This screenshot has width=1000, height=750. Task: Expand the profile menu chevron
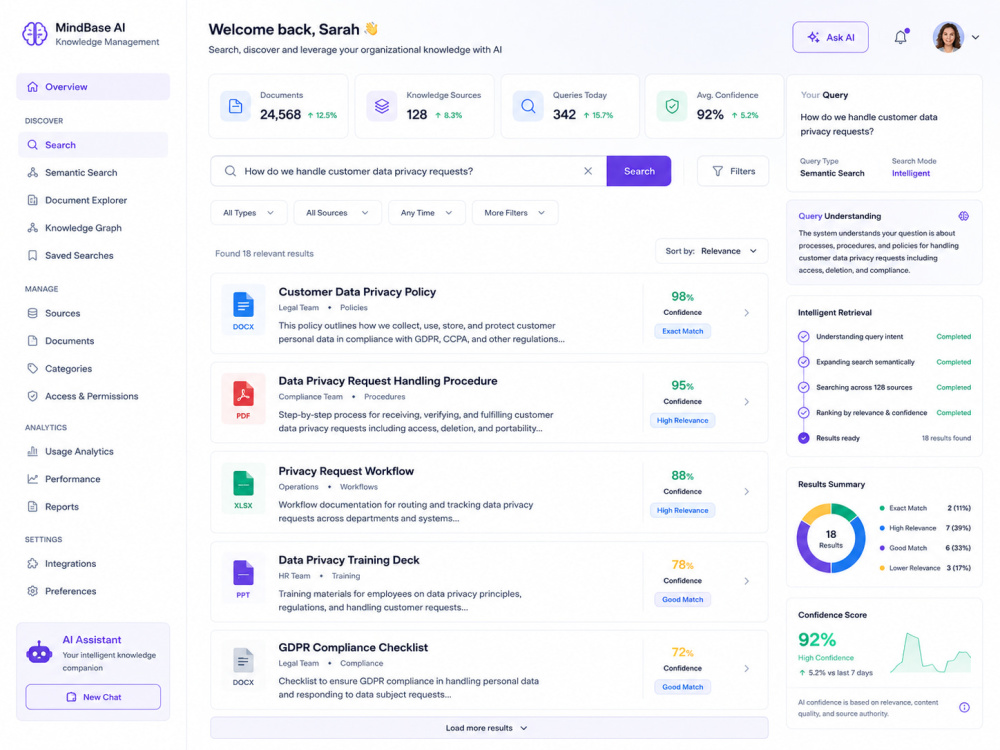click(x=975, y=37)
